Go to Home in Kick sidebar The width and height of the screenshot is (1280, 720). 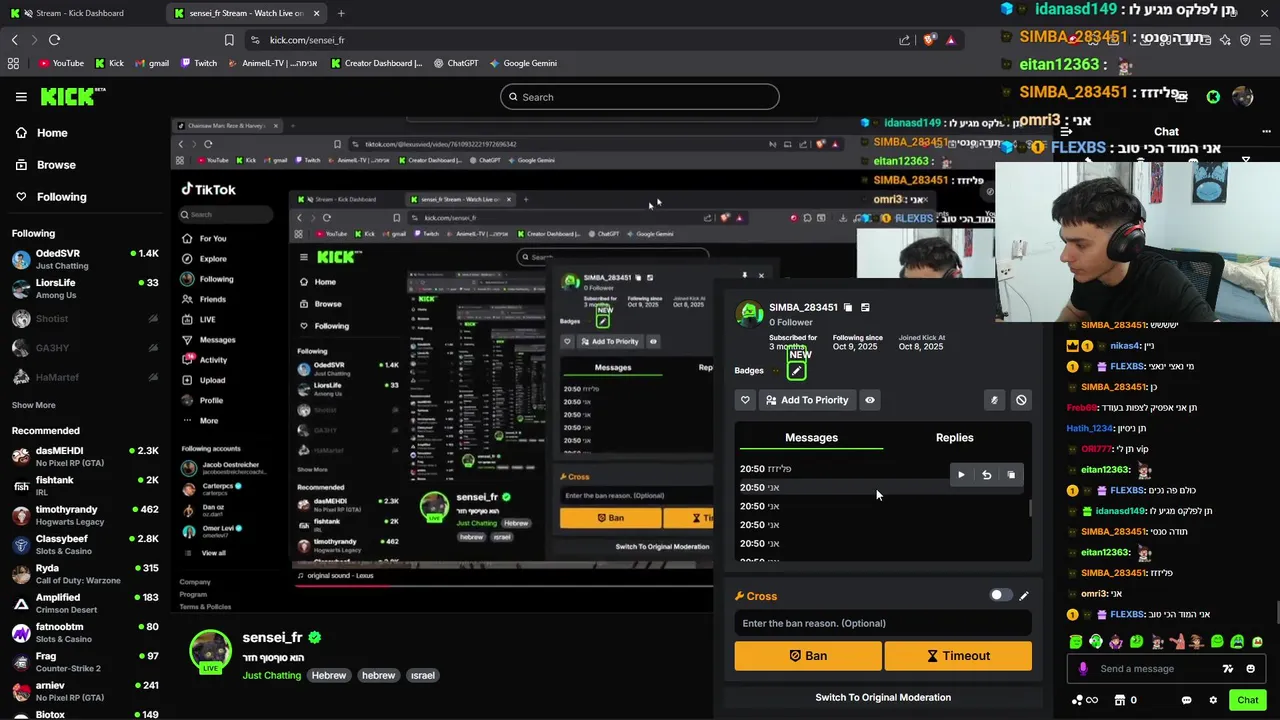52,133
